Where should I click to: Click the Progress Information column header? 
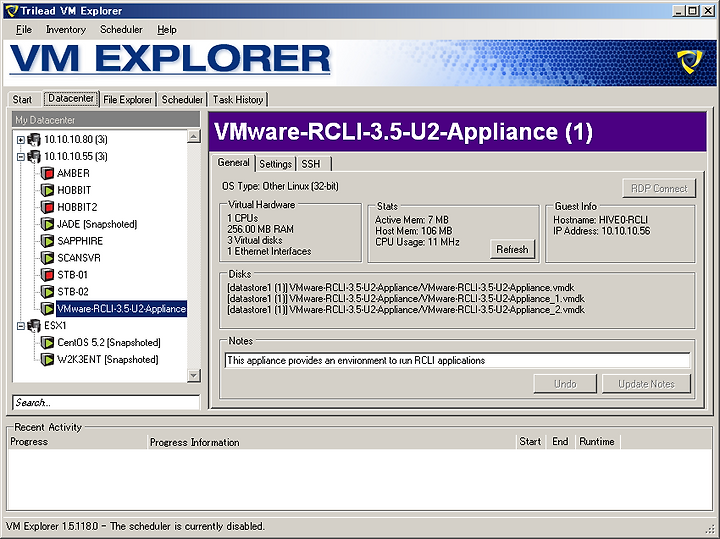pos(331,442)
